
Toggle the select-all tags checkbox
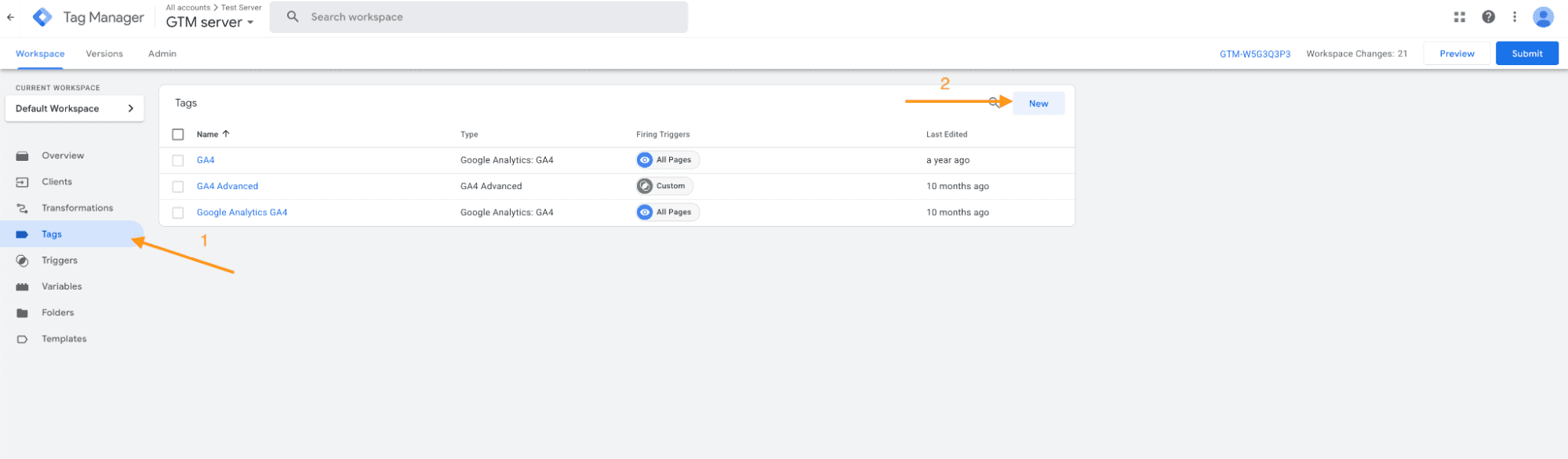pos(178,134)
